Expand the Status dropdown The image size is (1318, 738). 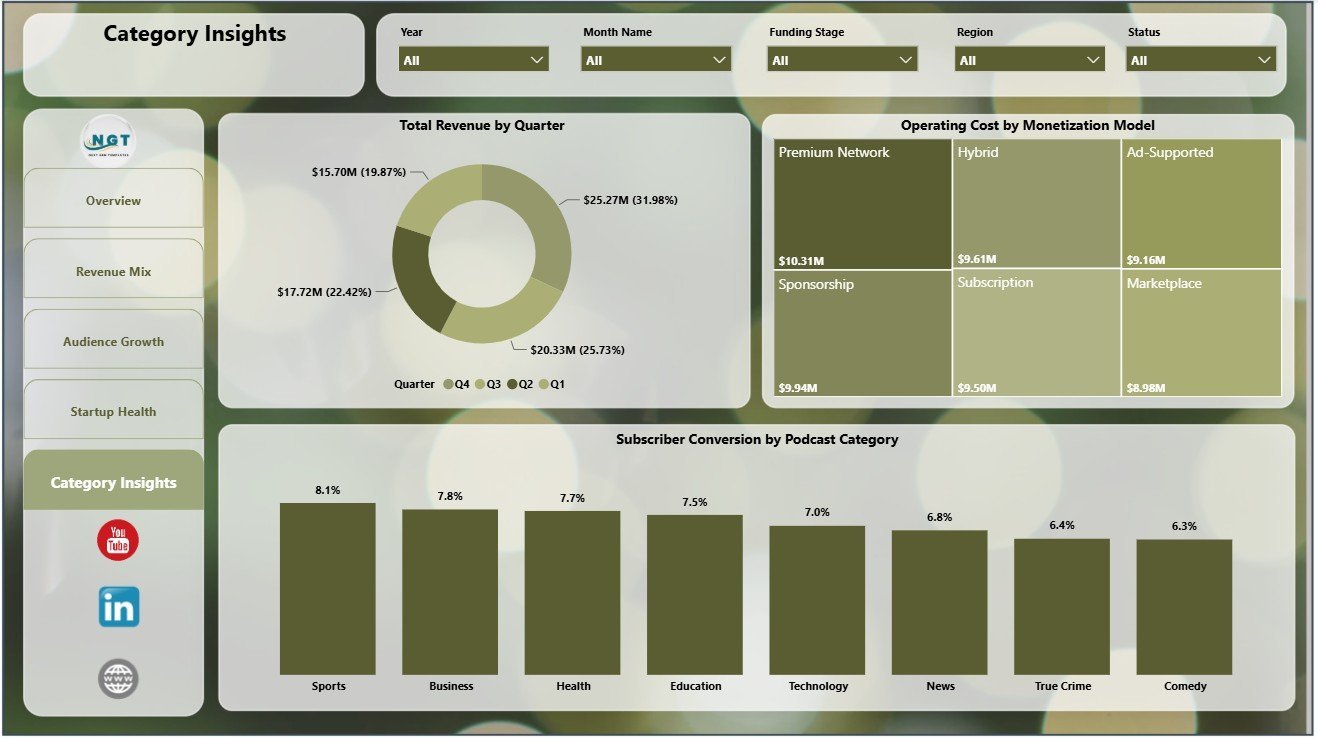1201,60
